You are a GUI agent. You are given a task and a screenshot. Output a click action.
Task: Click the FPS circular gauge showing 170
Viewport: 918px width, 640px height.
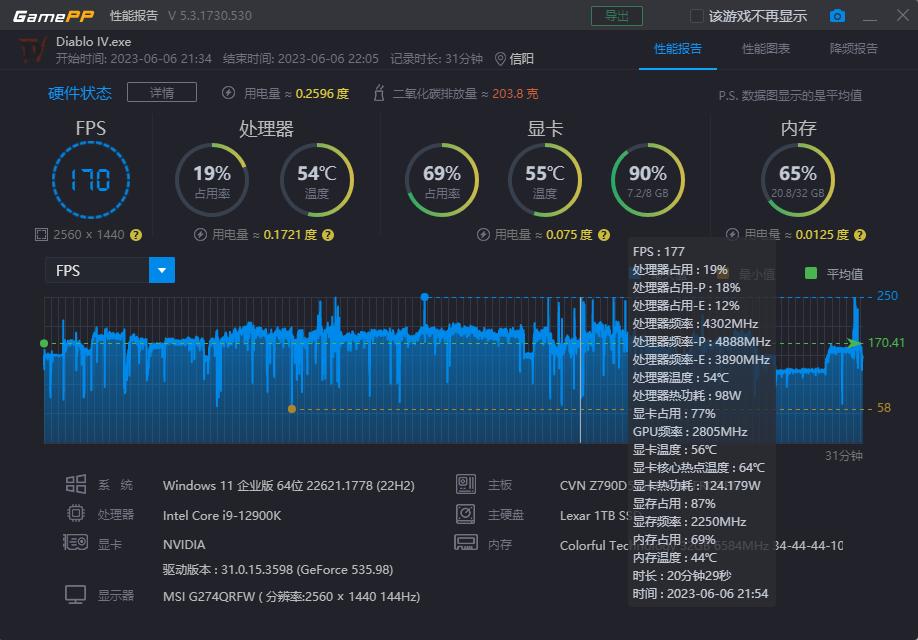pyautogui.click(x=91, y=178)
